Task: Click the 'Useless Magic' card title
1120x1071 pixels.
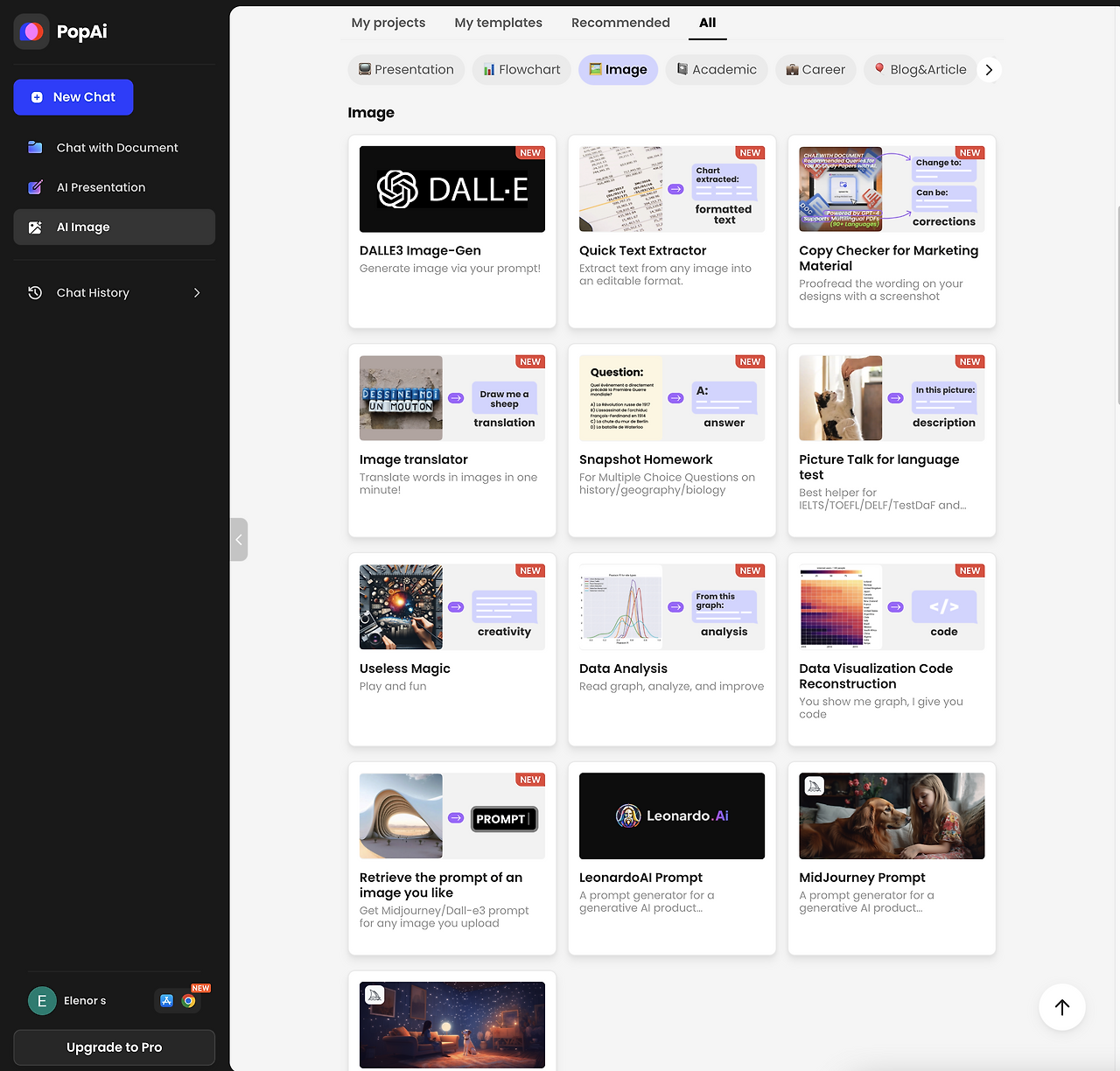Action: [405, 669]
